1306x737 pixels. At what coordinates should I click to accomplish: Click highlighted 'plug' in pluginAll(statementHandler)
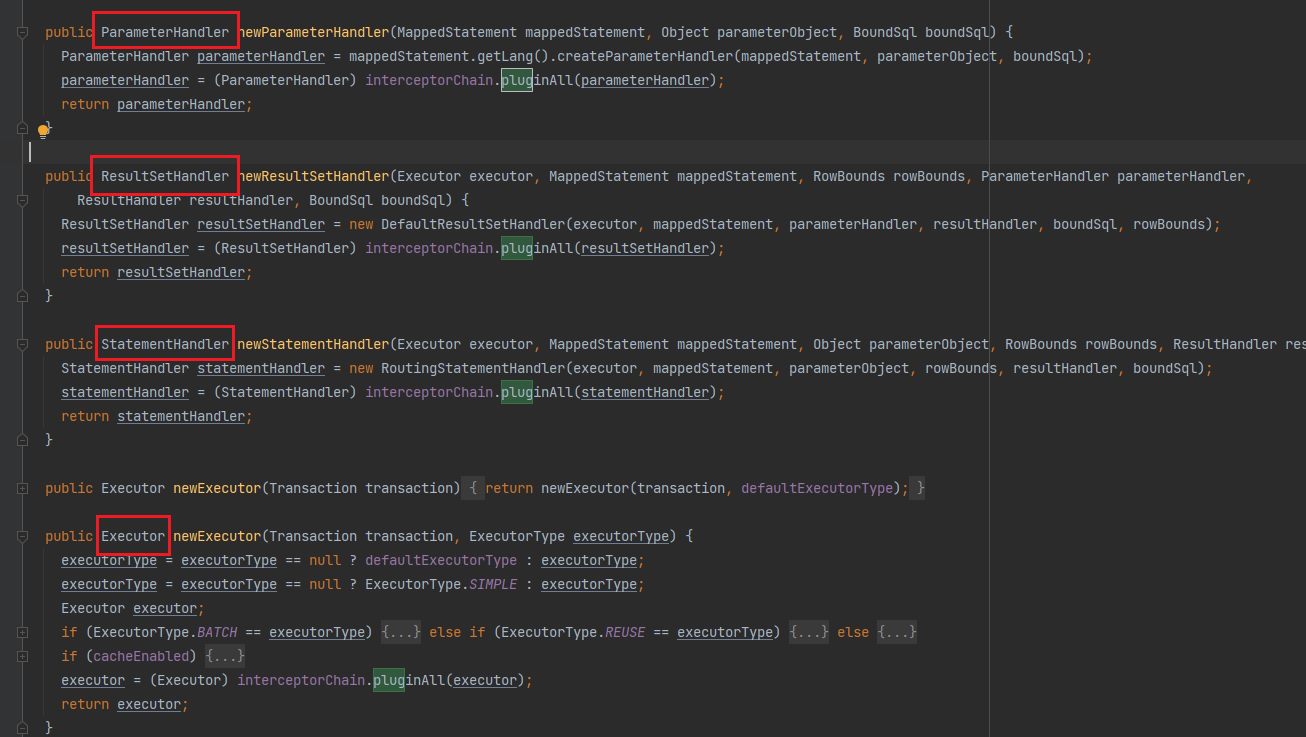tap(517, 392)
